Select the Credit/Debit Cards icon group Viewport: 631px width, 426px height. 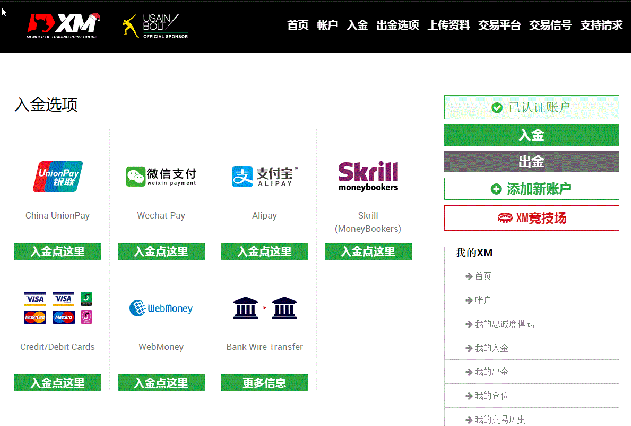pyautogui.click(x=59, y=308)
